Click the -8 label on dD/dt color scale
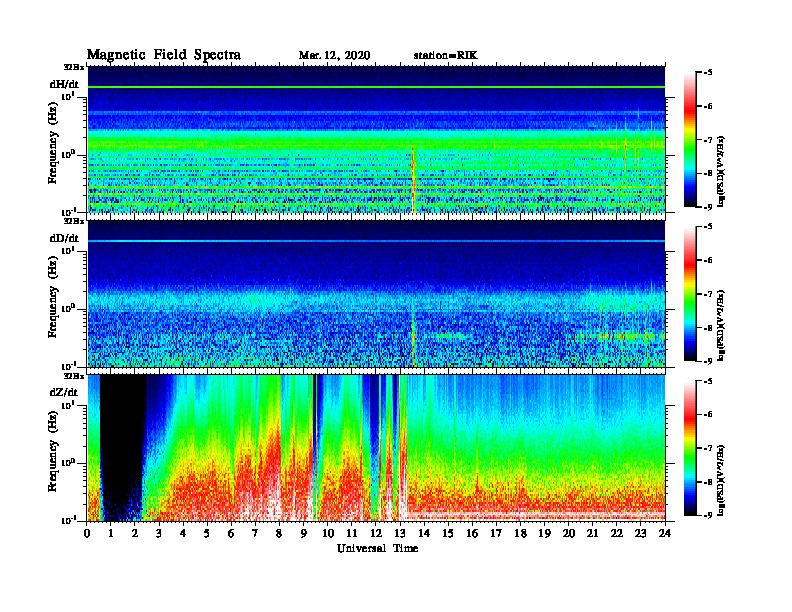Viewport: 792px width, 612px height. coord(707,327)
